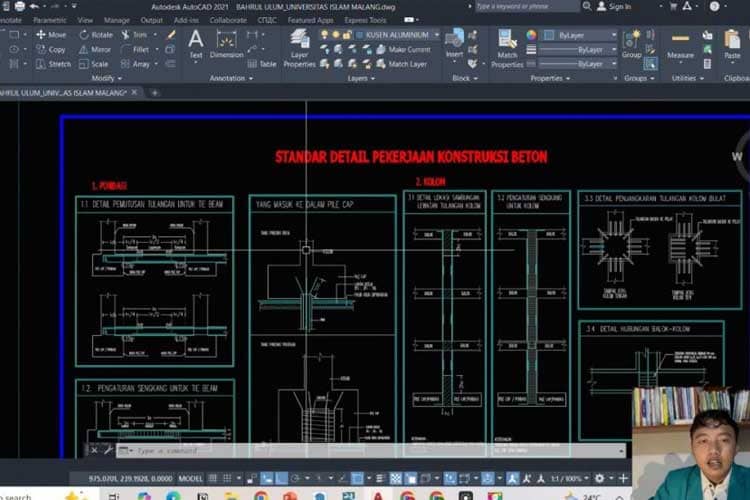Viewport: 750px width, 500px height.
Task: Open the View ribbon tab
Action: [x=85, y=20]
